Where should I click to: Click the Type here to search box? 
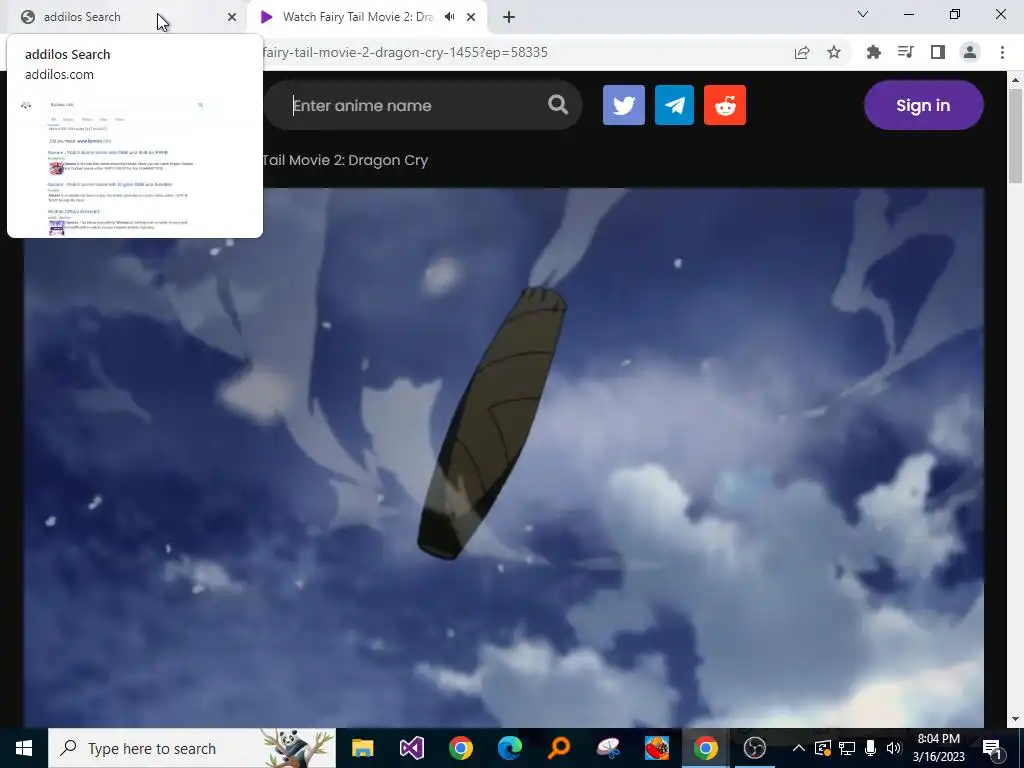(x=192, y=748)
